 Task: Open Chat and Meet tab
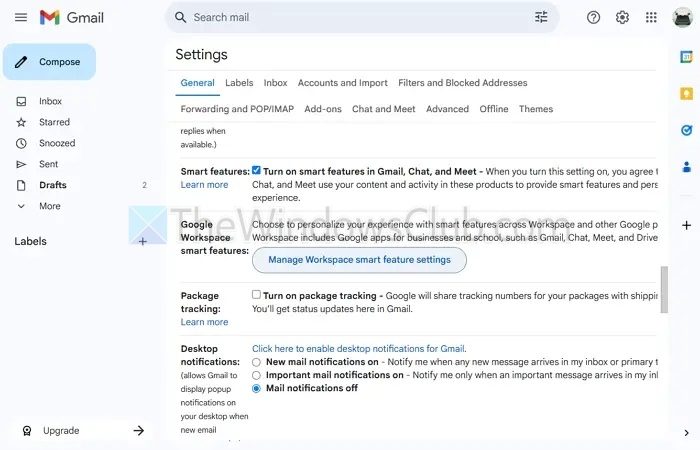383,109
